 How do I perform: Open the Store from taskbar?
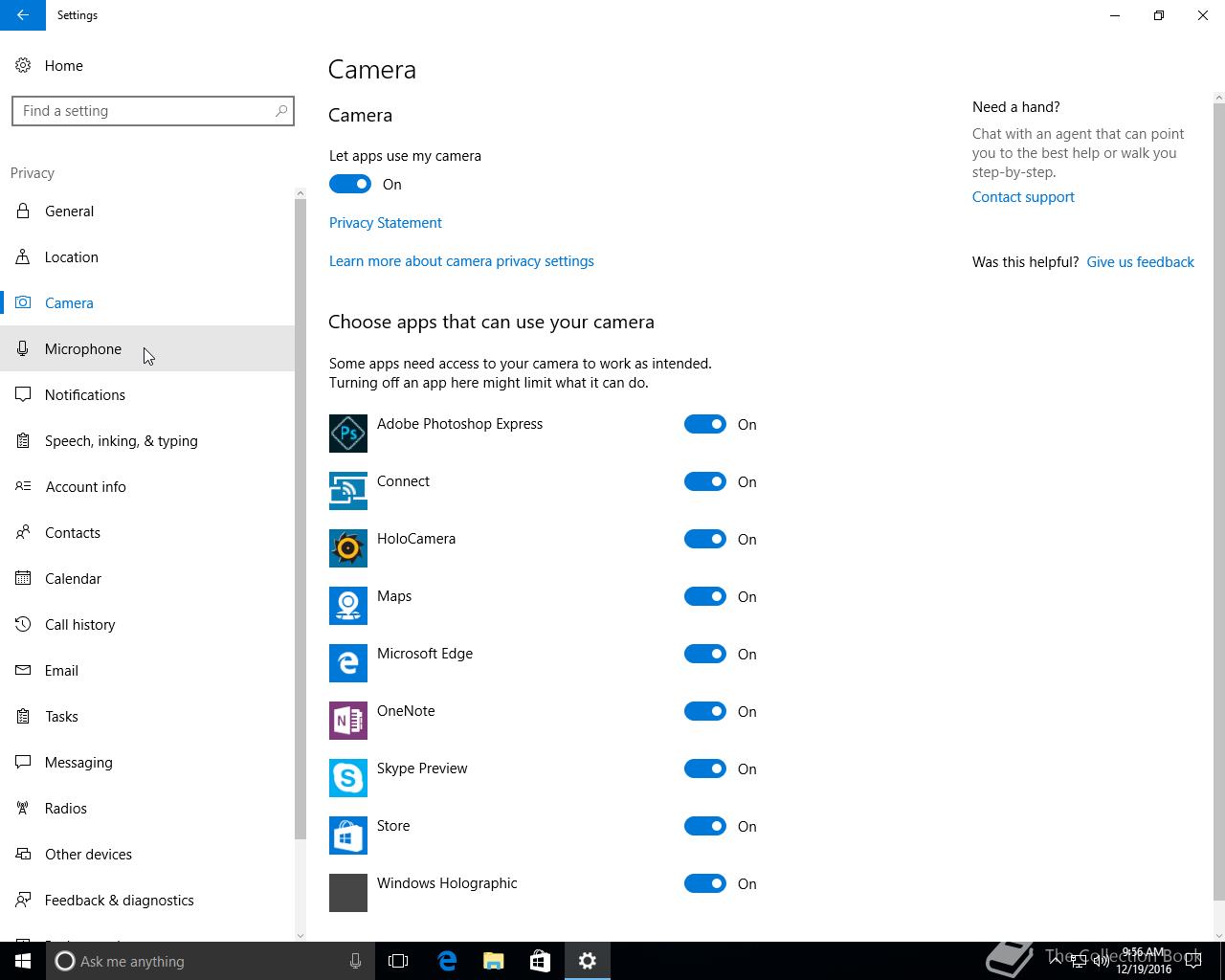click(x=540, y=961)
